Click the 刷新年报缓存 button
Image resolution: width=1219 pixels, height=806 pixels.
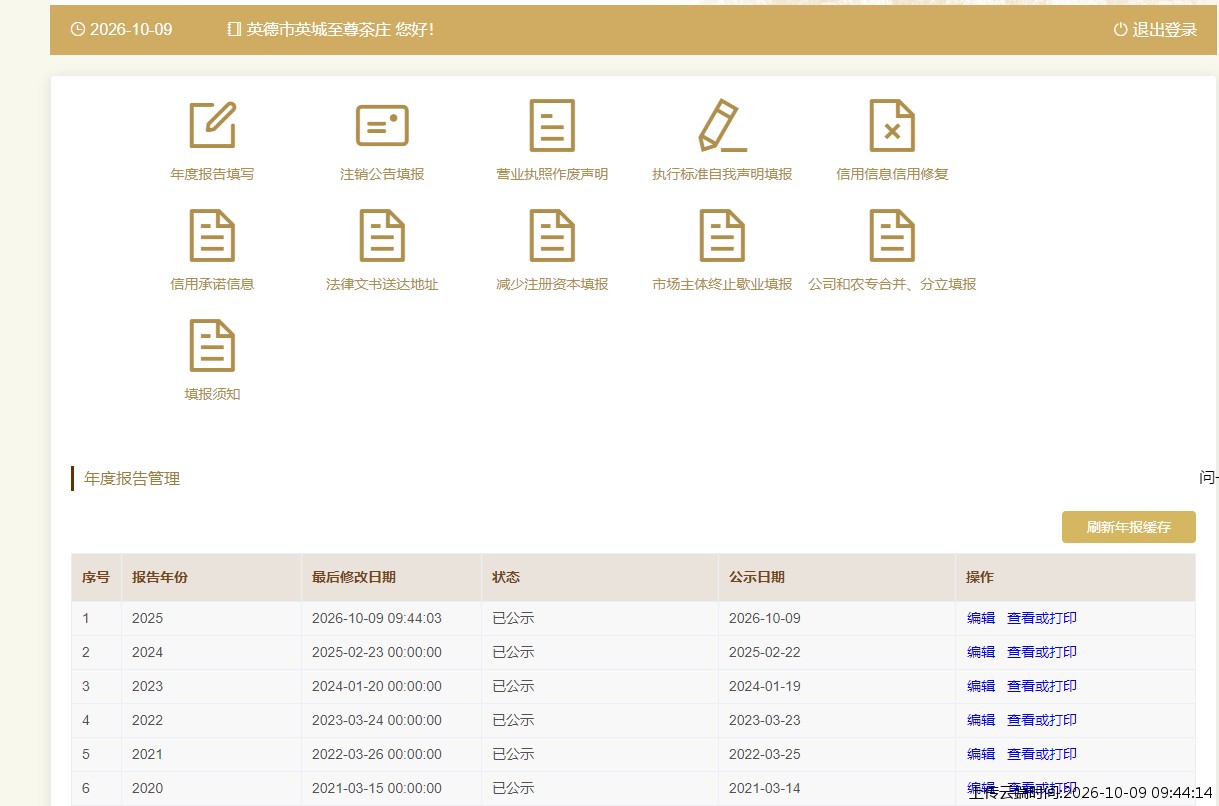tap(1128, 527)
